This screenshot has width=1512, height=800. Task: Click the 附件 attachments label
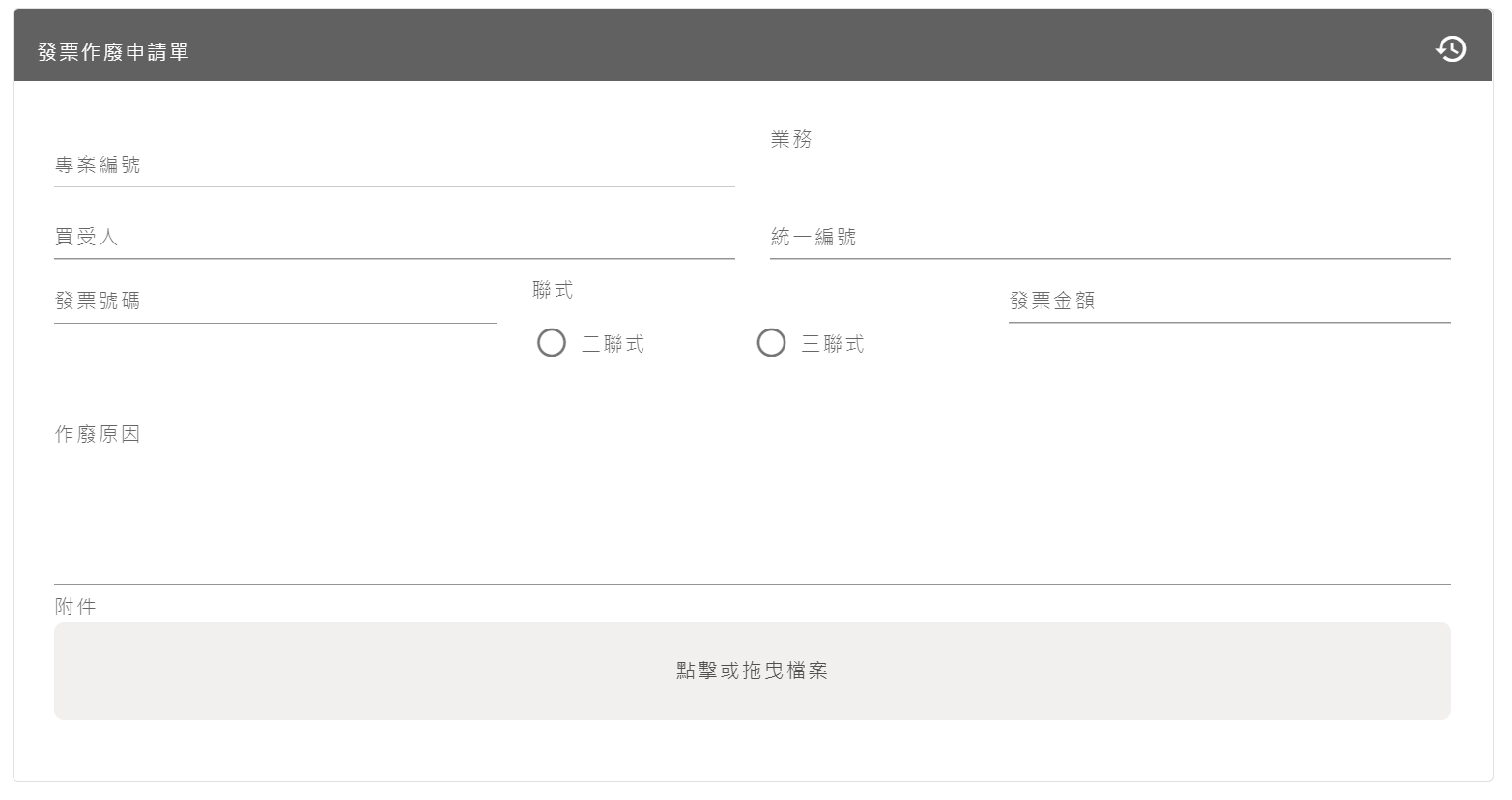74,604
